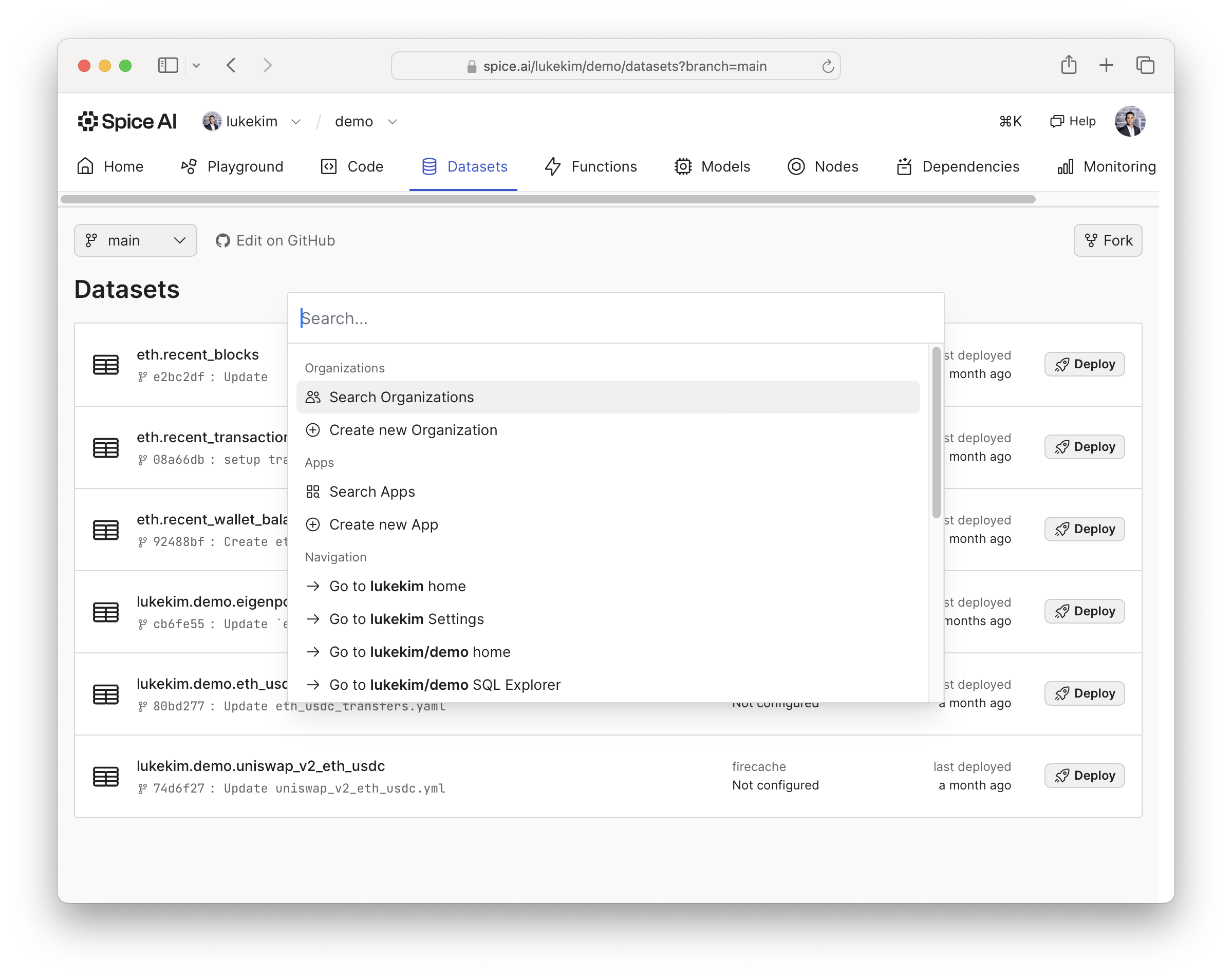Switch to the Playground tab
This screenshot has width=1232, height=979.
(x=232, y=166)
